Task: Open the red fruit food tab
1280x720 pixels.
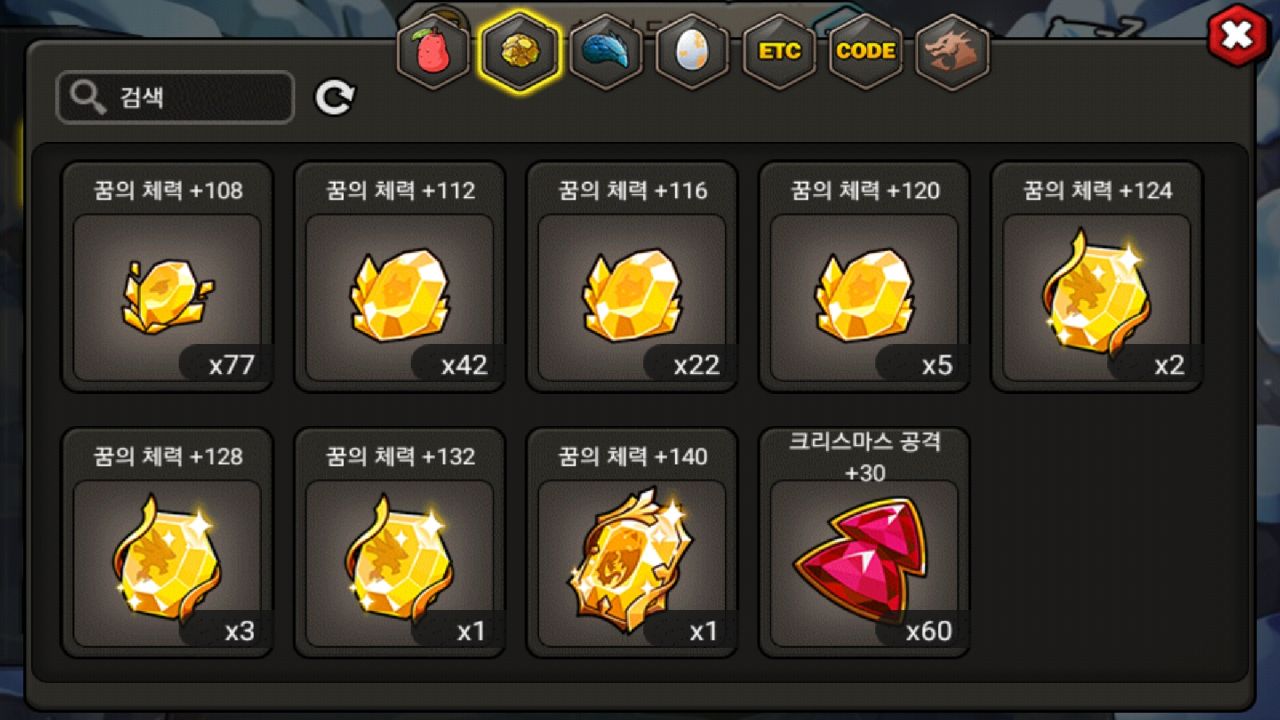Action: click(433, 52)
